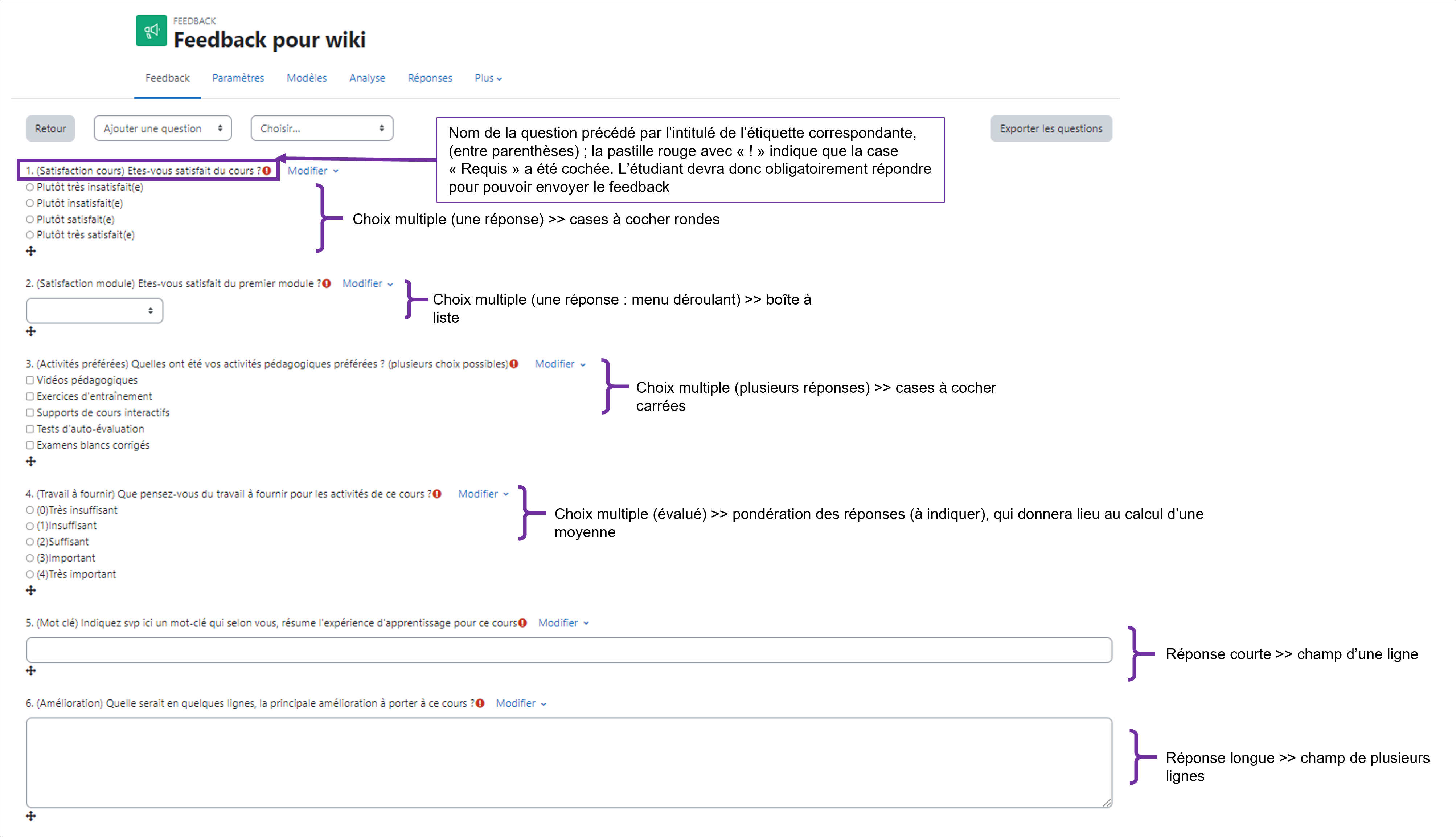Click move handle under short answer field
The height and width of the screenshot is (837, 1456).
pyautogui.click(x=31, y=671)
